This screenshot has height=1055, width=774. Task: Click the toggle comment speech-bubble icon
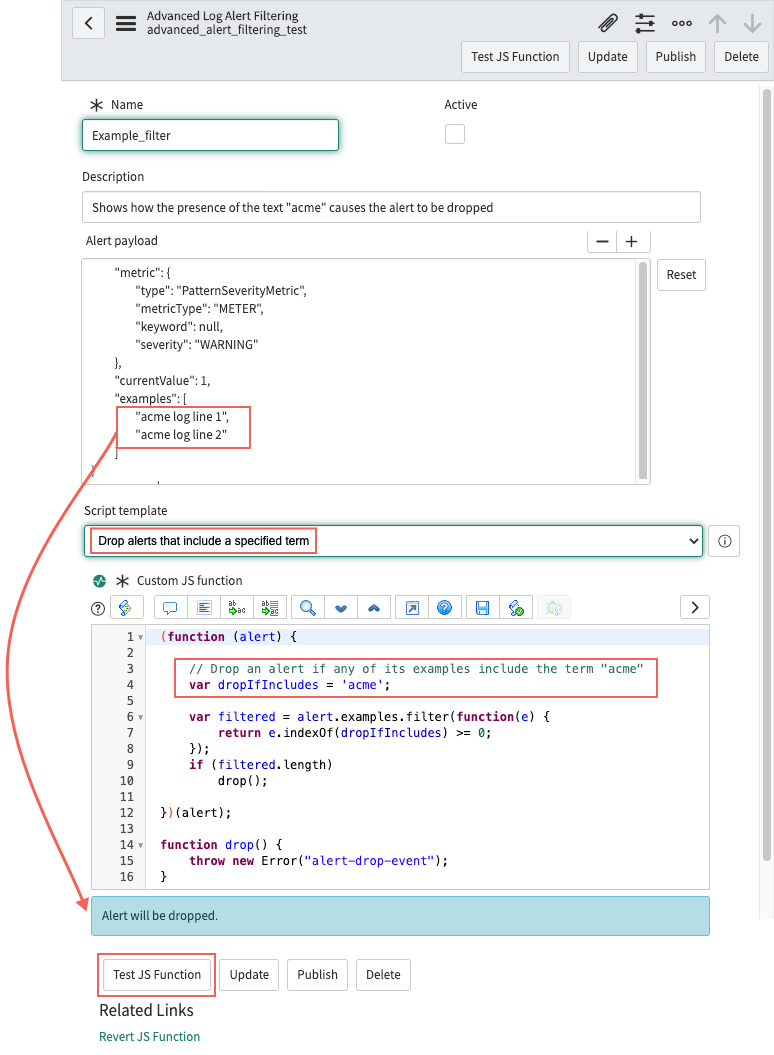(x=170, y=608)
